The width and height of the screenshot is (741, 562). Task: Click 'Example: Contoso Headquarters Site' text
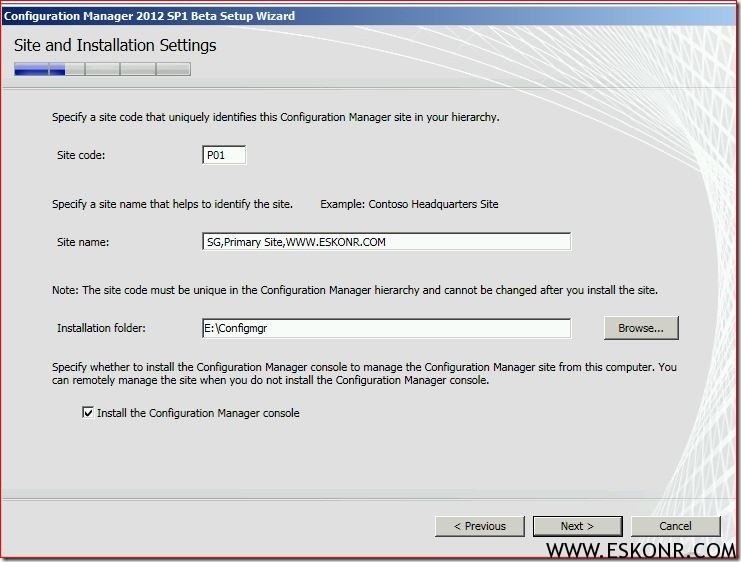pyautogui.click(x=409, y=204)
